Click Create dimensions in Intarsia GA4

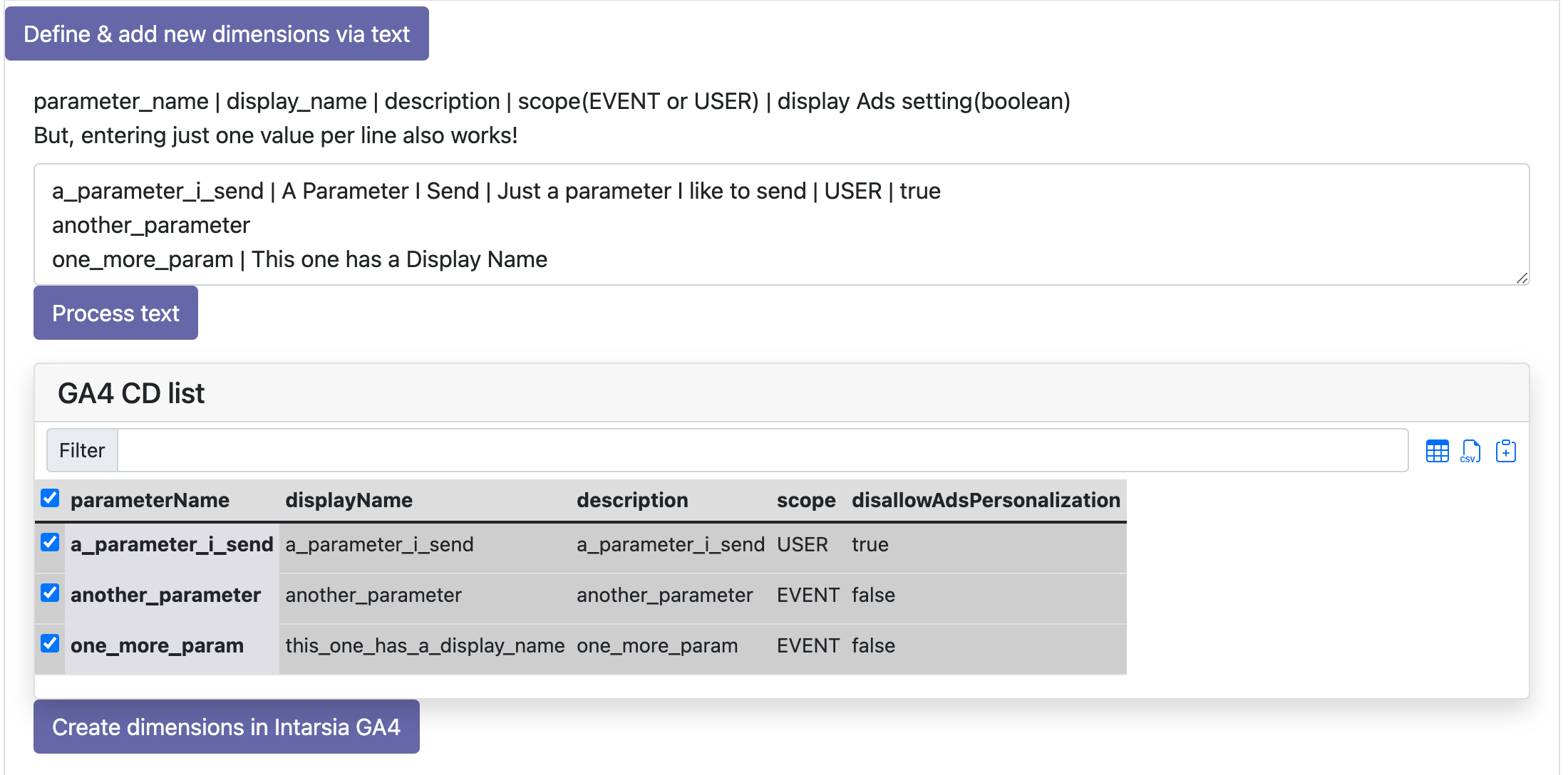226,727
